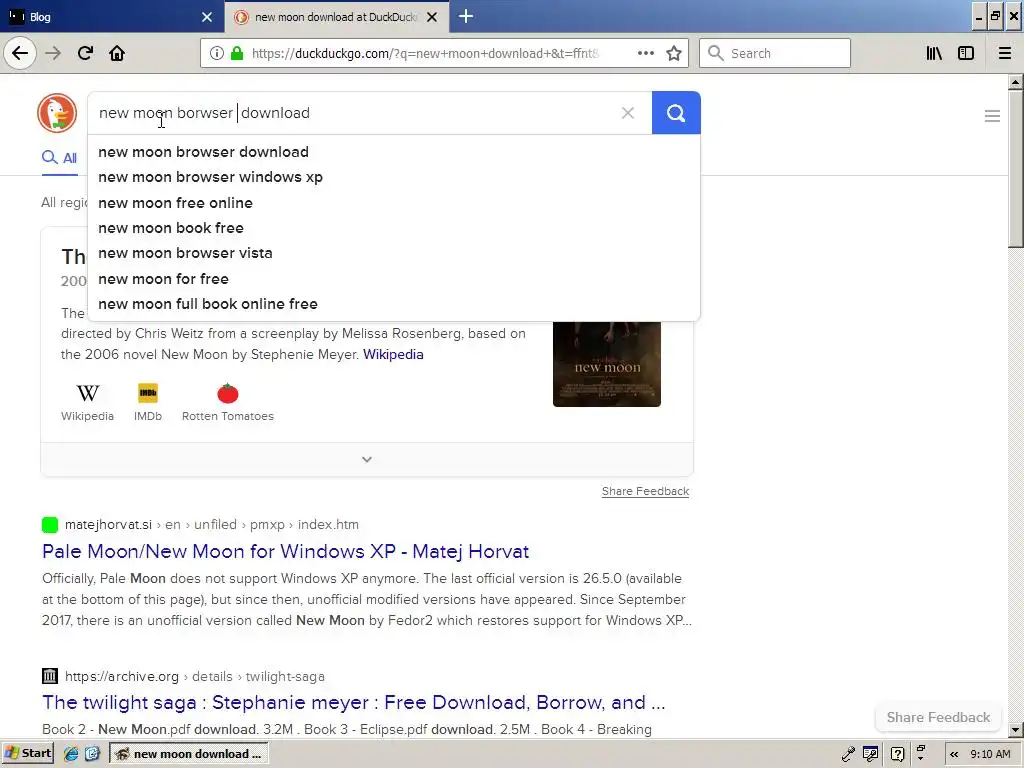Viewport: 1024px width, 768px height.
Task: Reload the current page
Action: pyautogui.click(x=85, y=53)
